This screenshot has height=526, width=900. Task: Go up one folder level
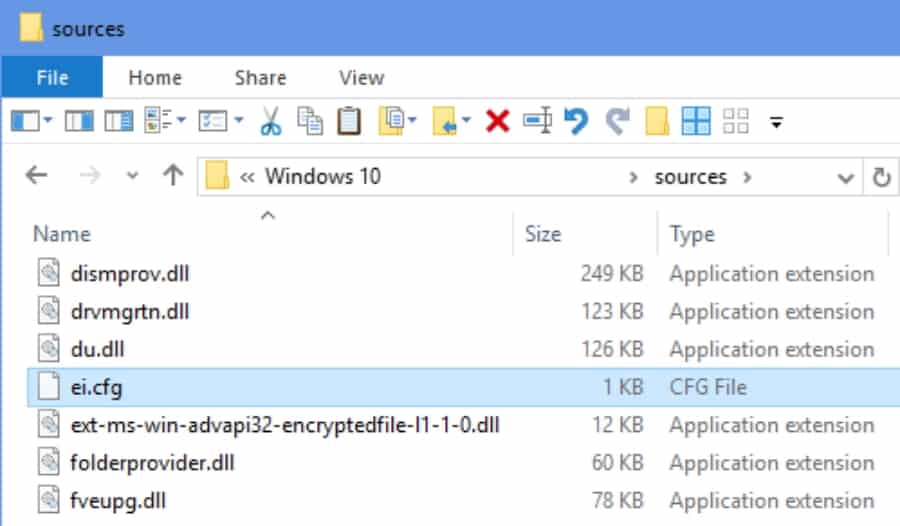(x=173, y=175)
